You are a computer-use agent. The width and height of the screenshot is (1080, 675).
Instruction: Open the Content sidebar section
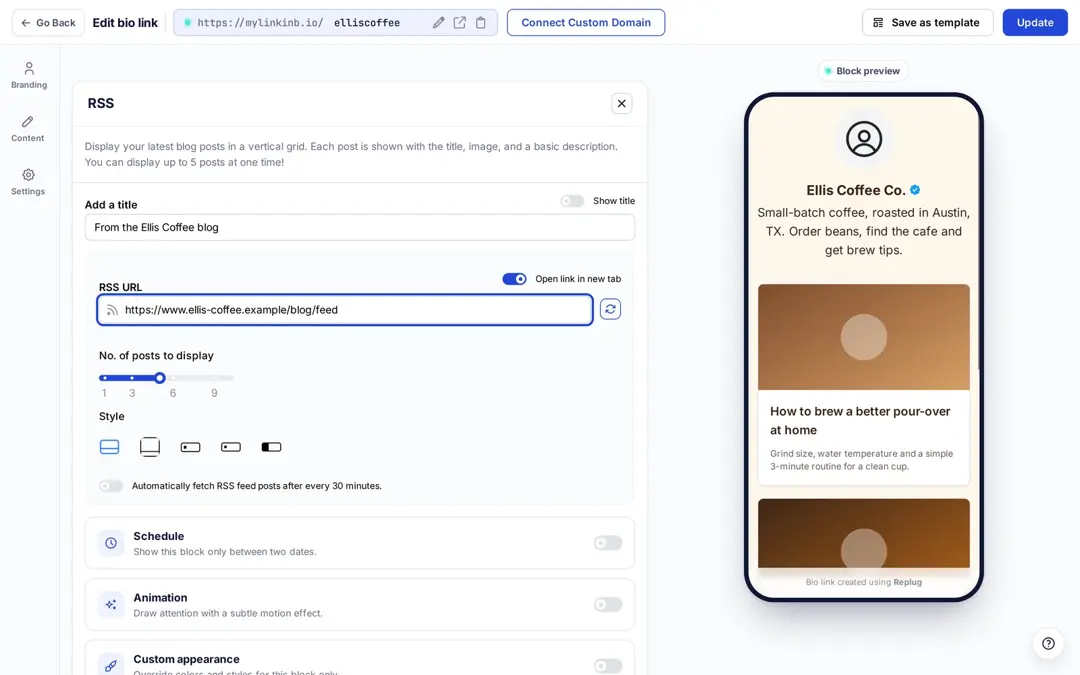[x=28, y=129]
